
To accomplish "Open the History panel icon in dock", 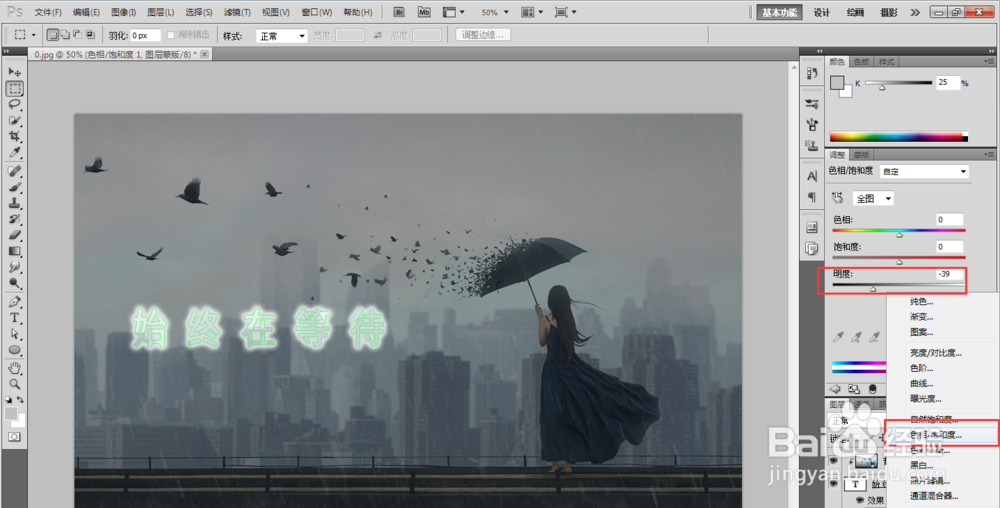I will [812, 73].
